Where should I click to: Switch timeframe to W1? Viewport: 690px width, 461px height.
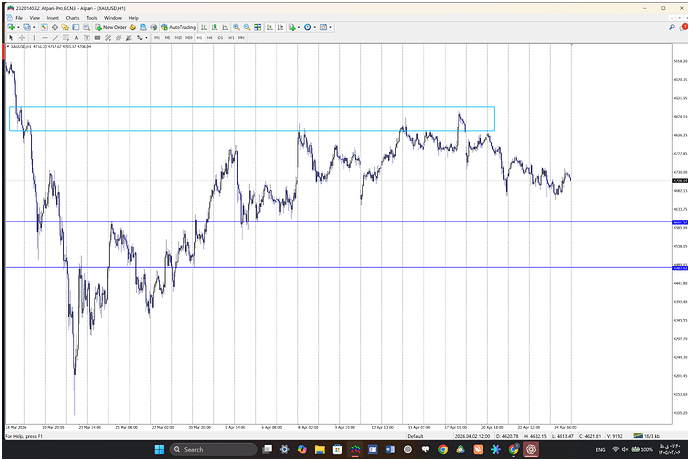[x=231, y=38]
